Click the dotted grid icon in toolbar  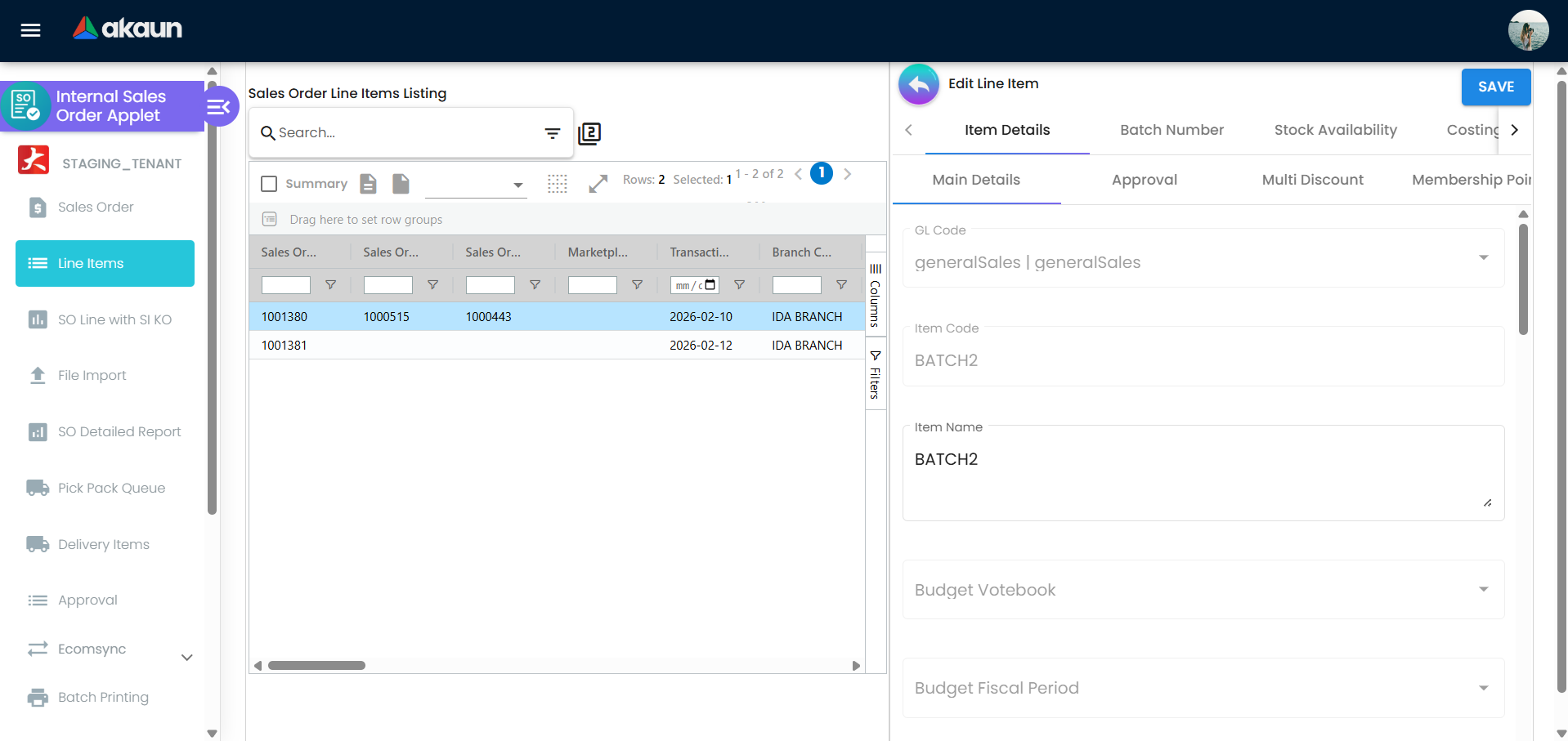pyautogui.click(x=558, y=184)
